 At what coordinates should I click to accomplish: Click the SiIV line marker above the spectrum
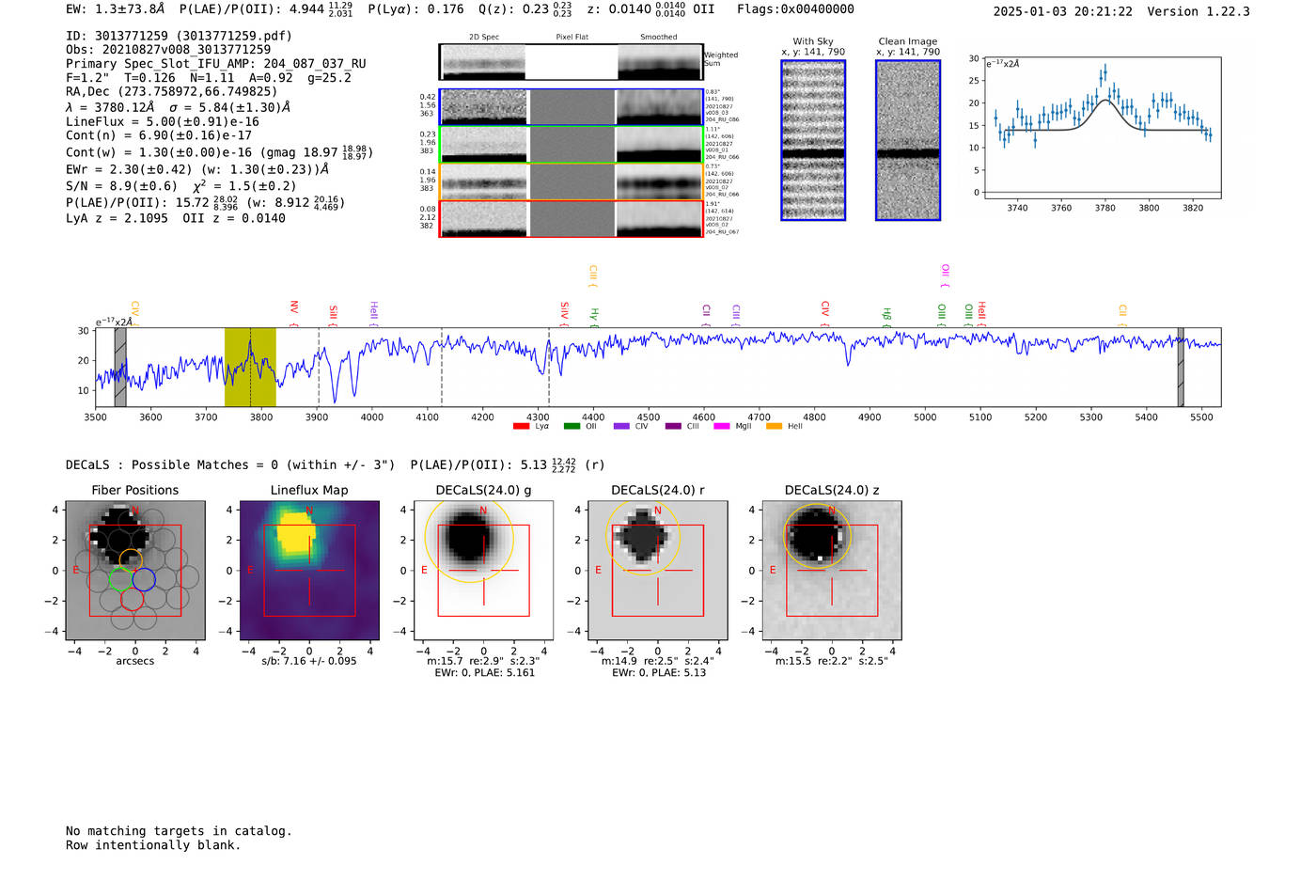[564, 313]
